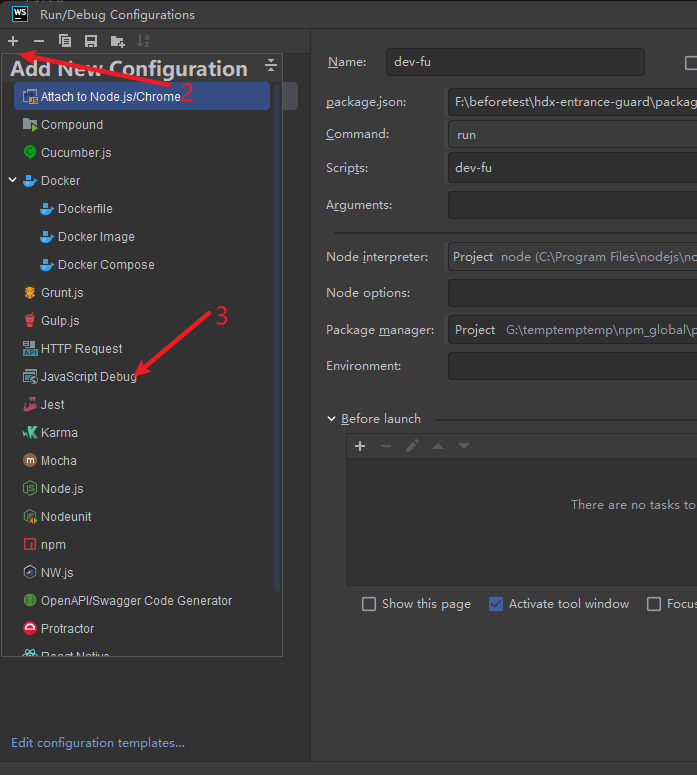
Task: Click the Environment input field
Action: [572, 366]
